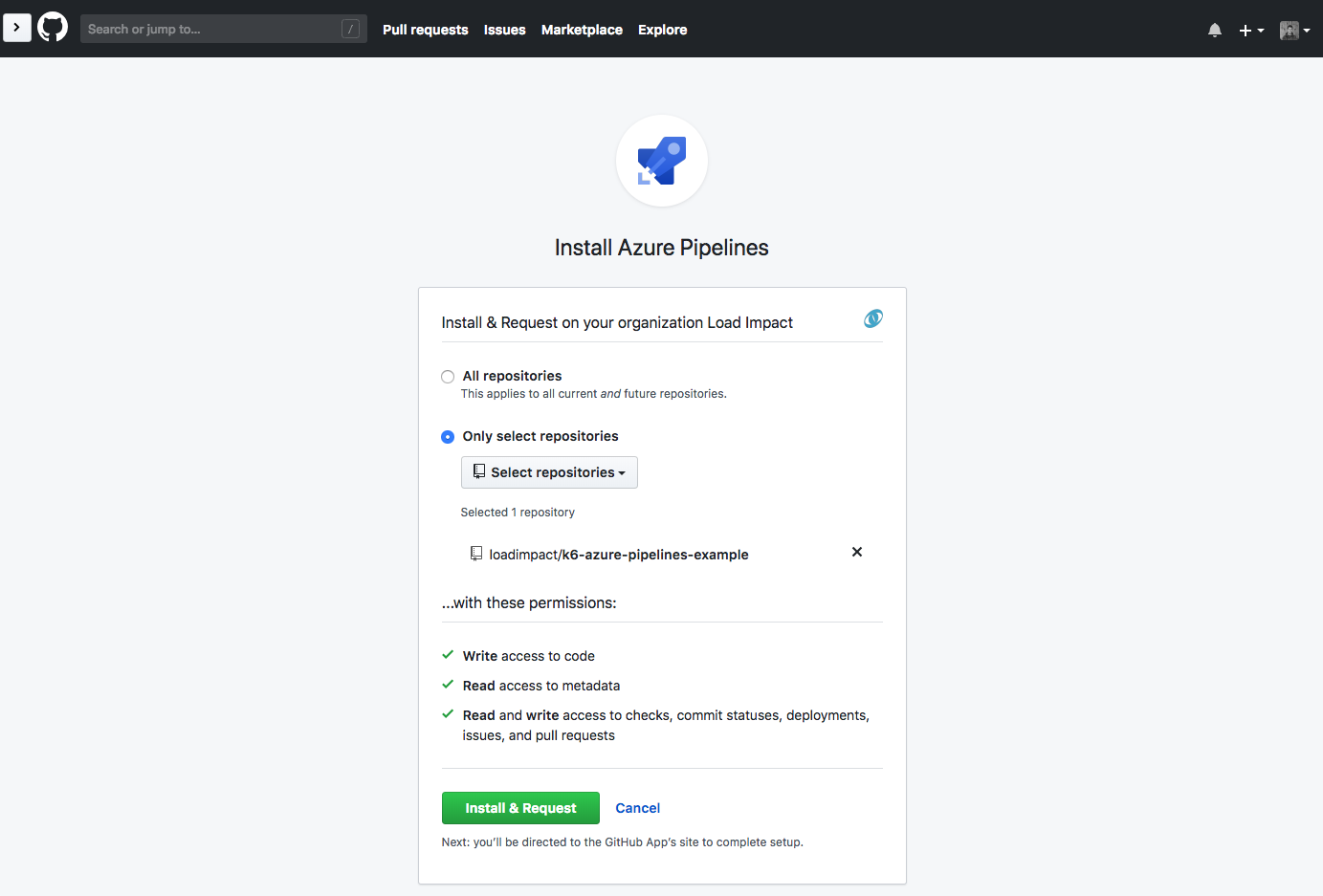This screenshot has width=1323, height=896.
Task: Click the Azure Pipelines rocket logo
Action: pos(662,161)
